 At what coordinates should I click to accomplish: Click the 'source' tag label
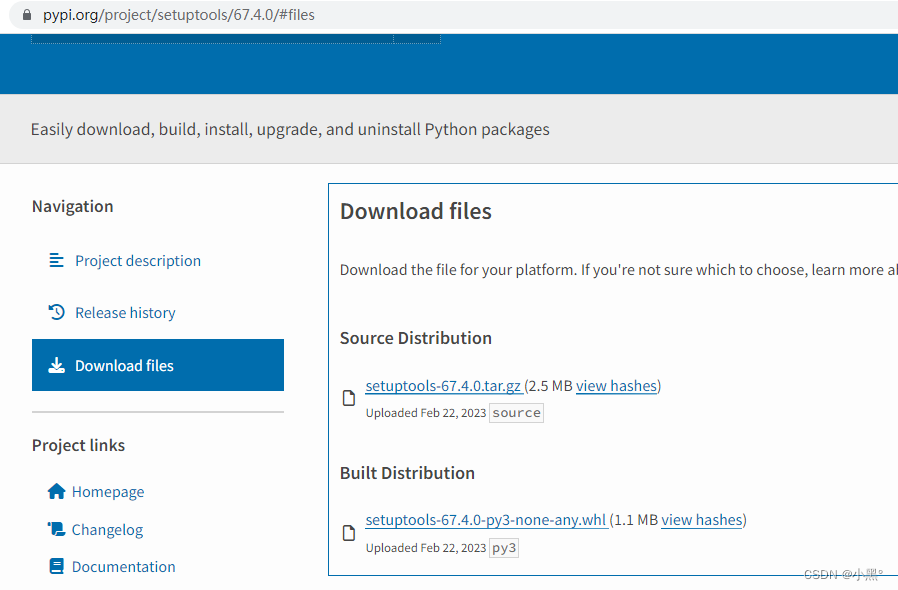click(x=517, y=413)
